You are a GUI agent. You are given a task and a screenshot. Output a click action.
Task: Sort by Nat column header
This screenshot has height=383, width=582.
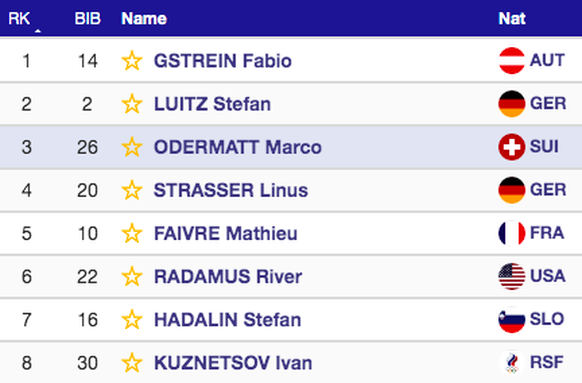coord(512,18)
